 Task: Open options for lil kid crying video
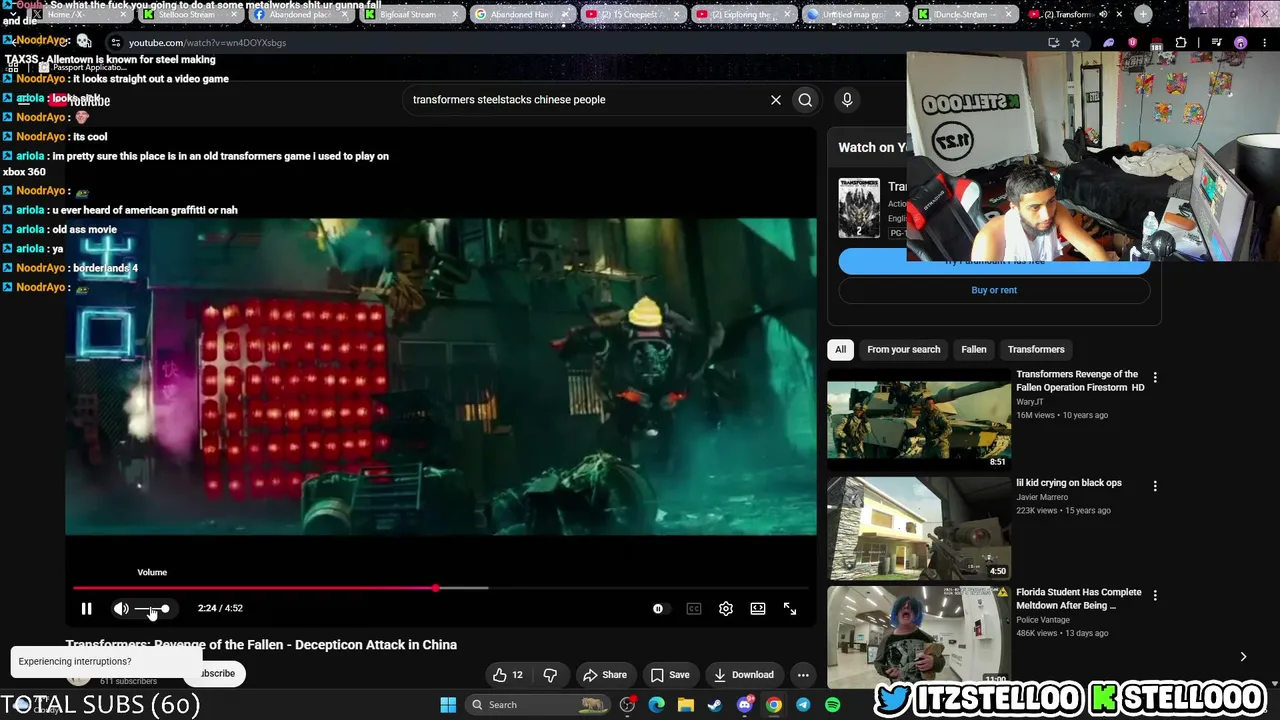[1155, 486]
